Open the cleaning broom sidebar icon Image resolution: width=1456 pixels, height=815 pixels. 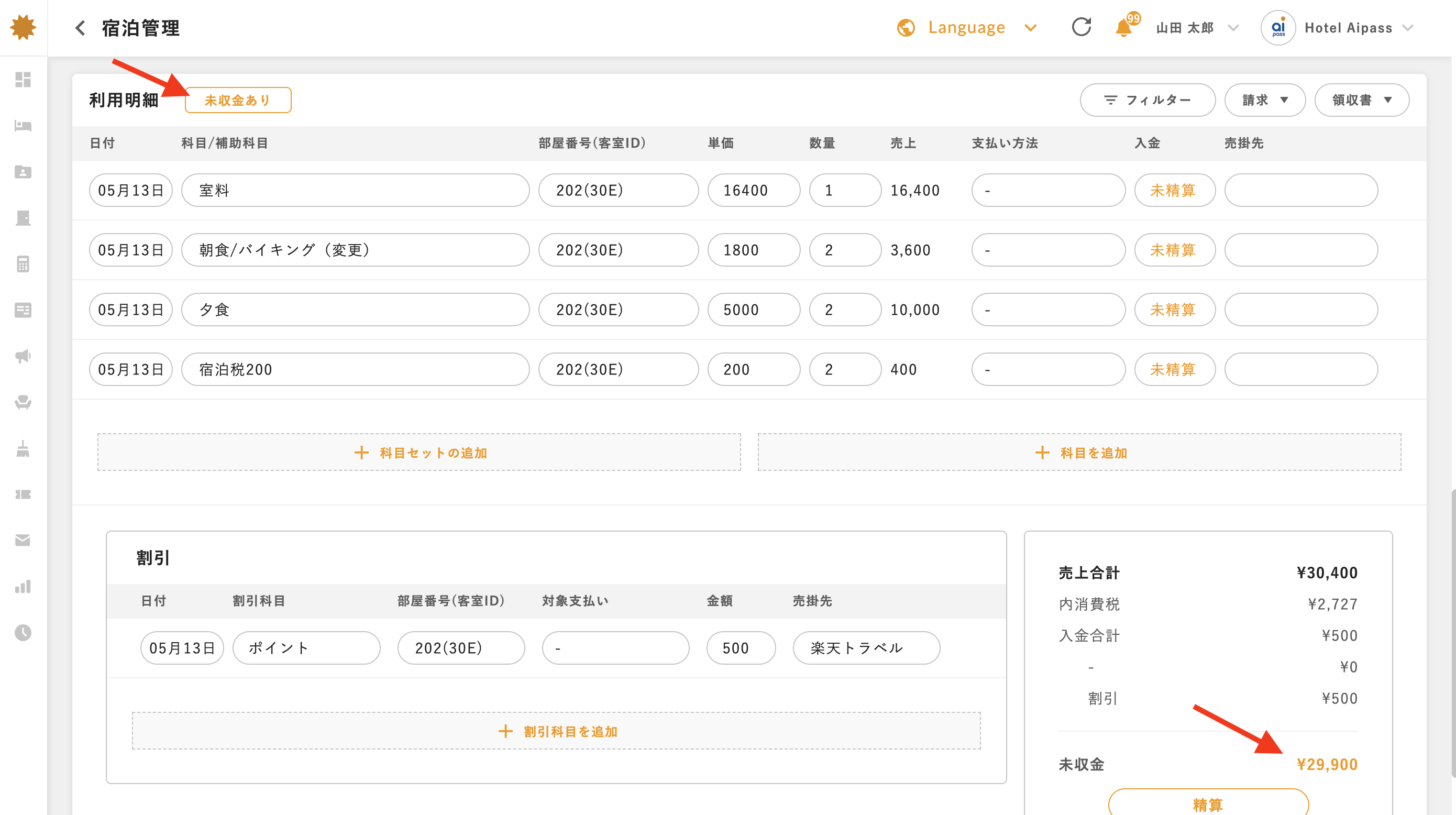[23, 448]
